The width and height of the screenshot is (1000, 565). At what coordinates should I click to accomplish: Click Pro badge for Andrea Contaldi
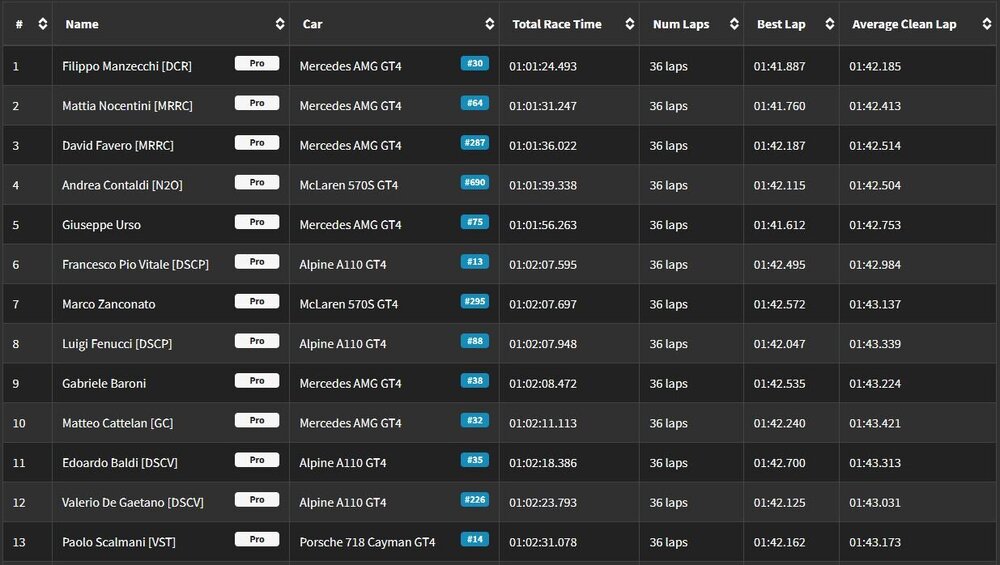click(x=257, y=182)
